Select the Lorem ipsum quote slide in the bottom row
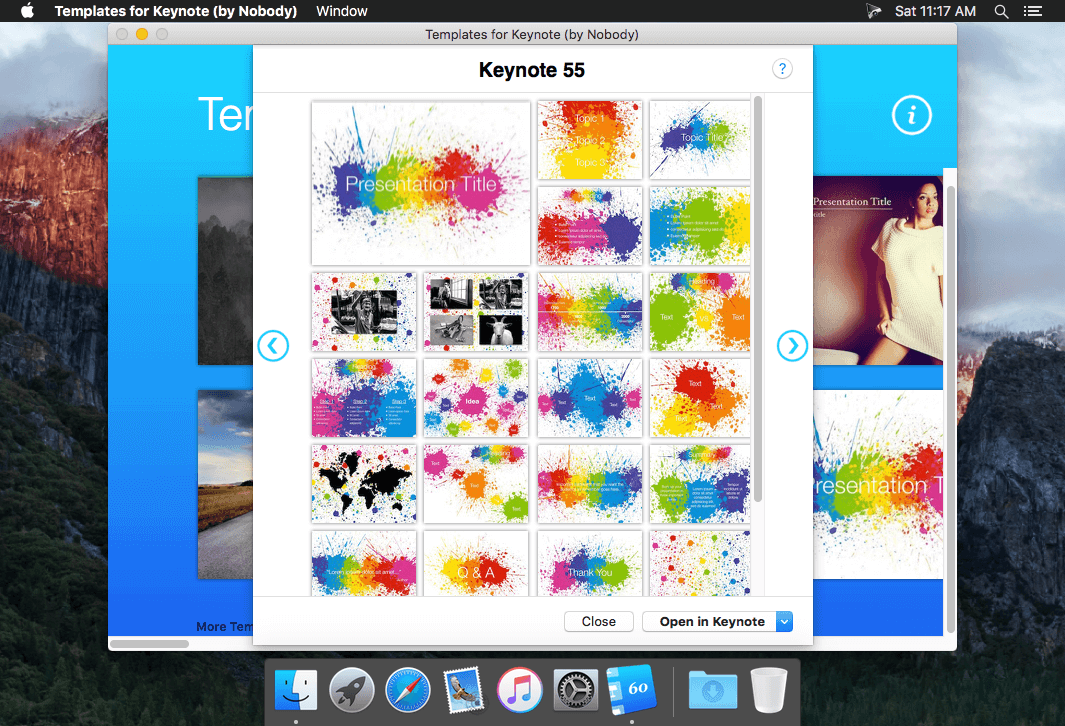Viewport: 1065px width, 726px height. click(364, 563)
